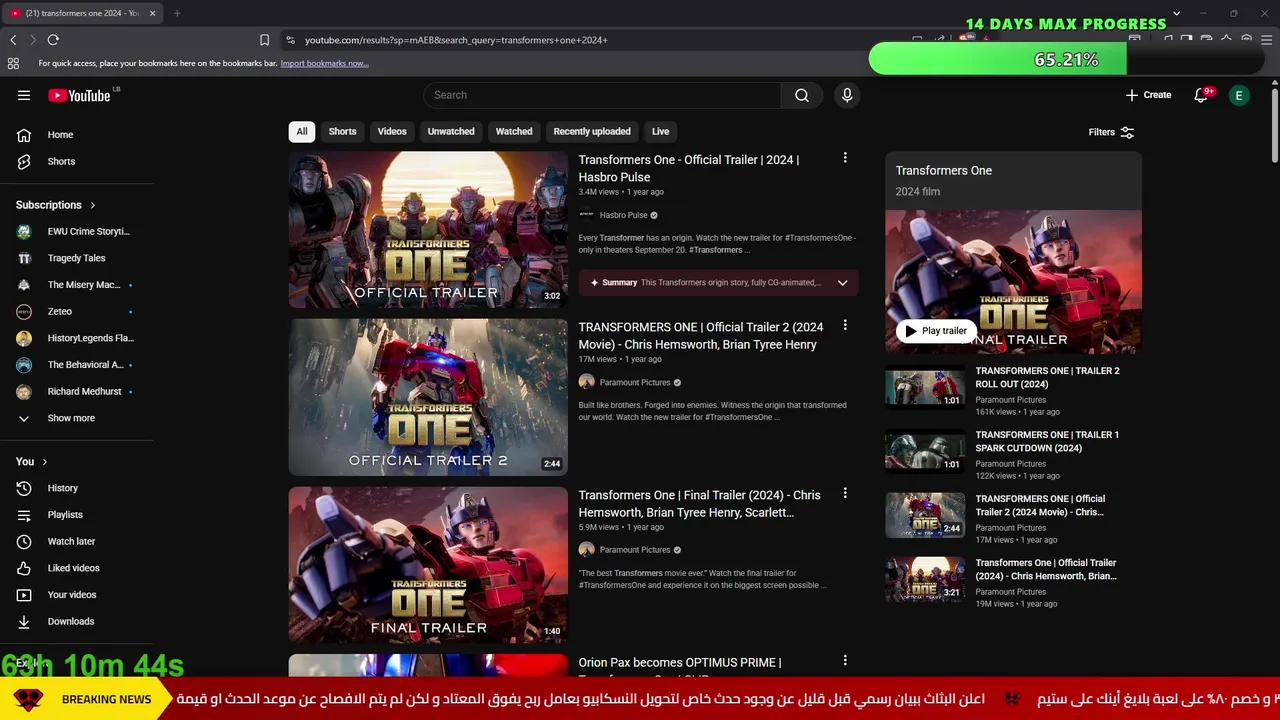Image resolution: width=1280 pixels, height=720 pixels.
Task: Open Trailer 1 Spark Cutdown sidebar thumbnail
Action: click(x=925, y=450)
